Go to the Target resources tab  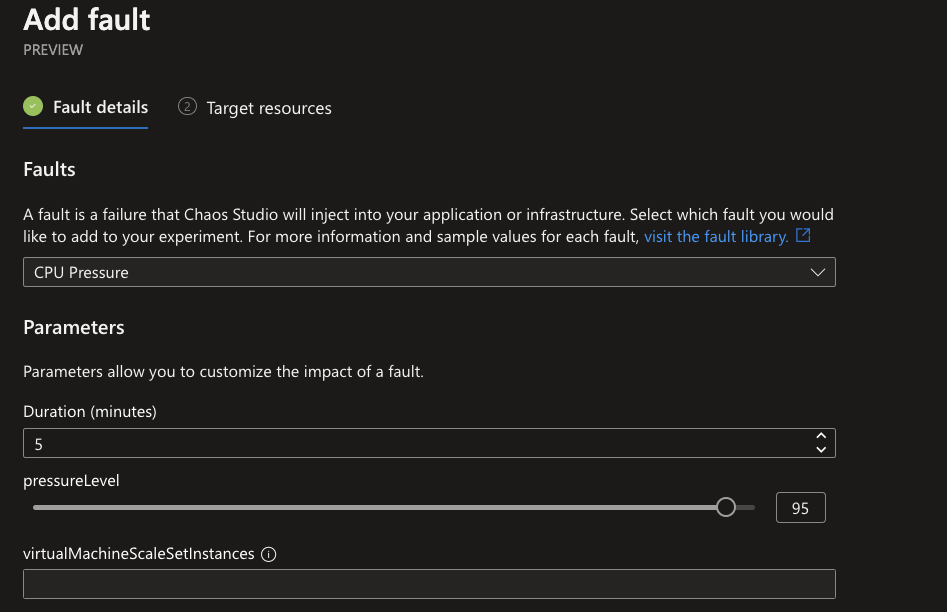point(269,108)
